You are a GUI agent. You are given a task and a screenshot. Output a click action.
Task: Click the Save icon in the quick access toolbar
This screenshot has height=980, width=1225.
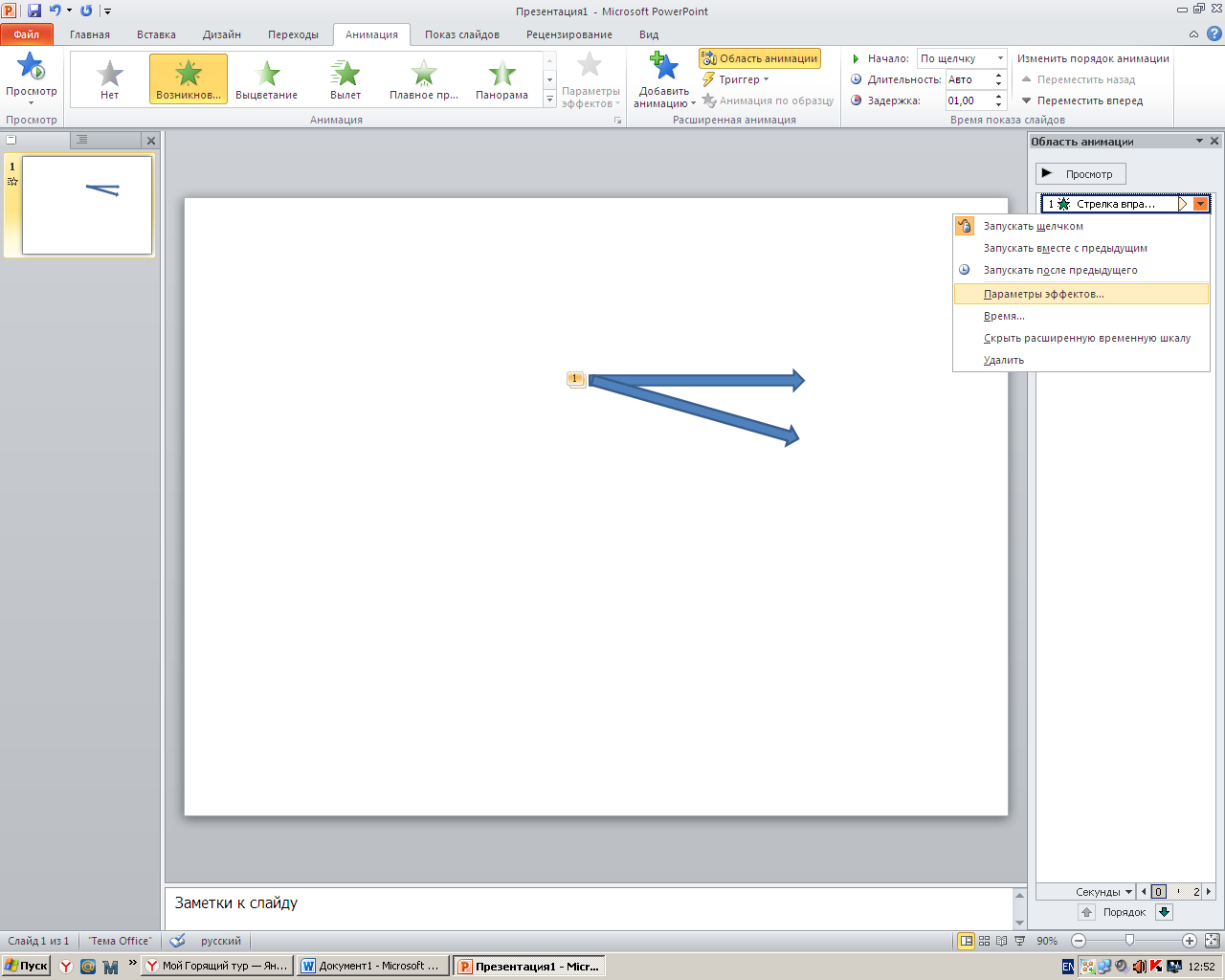coord(34,11)
